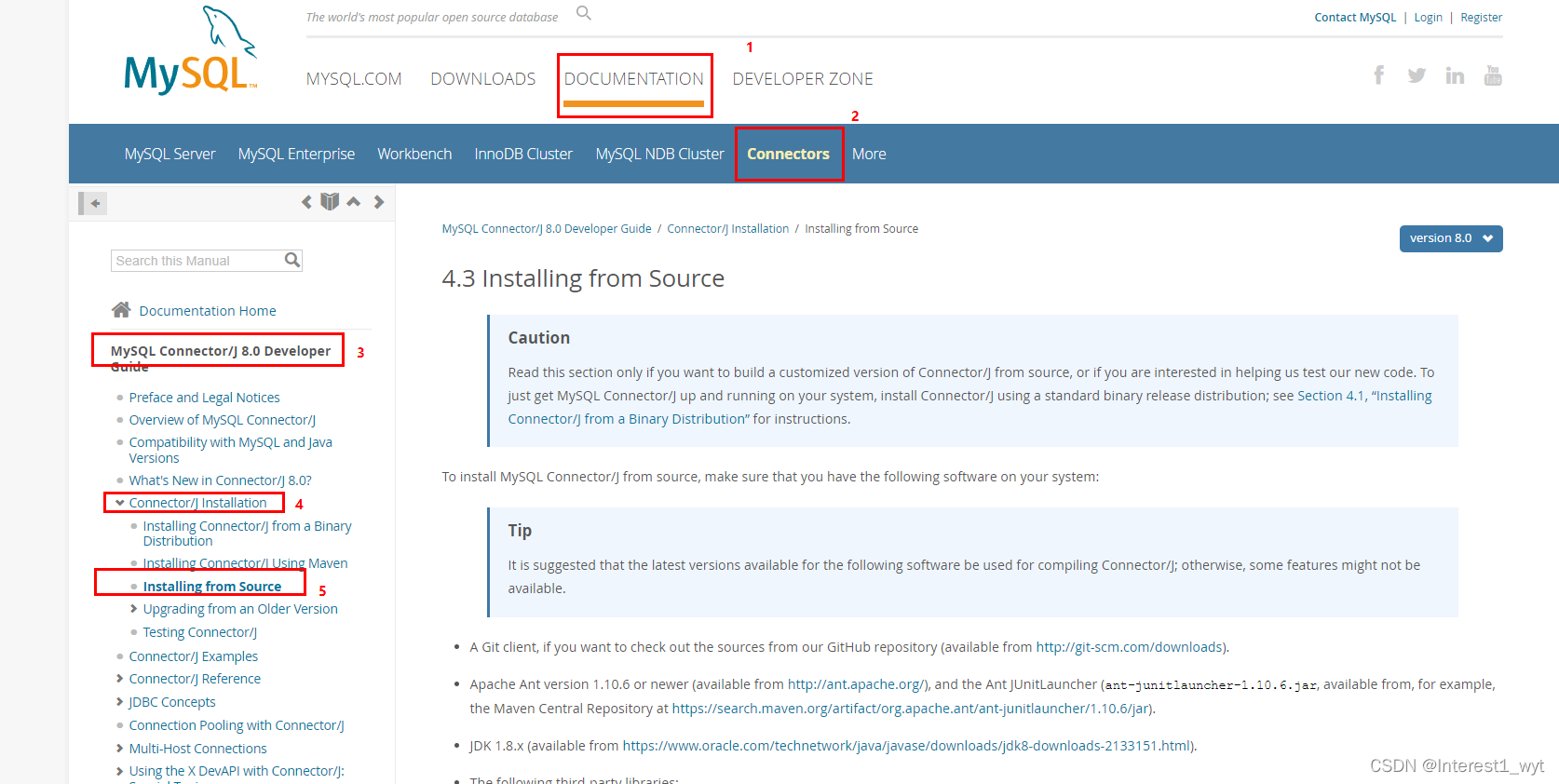Open Overview of MySQL Connector/J
Viewport: 1559px width, 784px height.
[222, 420]
